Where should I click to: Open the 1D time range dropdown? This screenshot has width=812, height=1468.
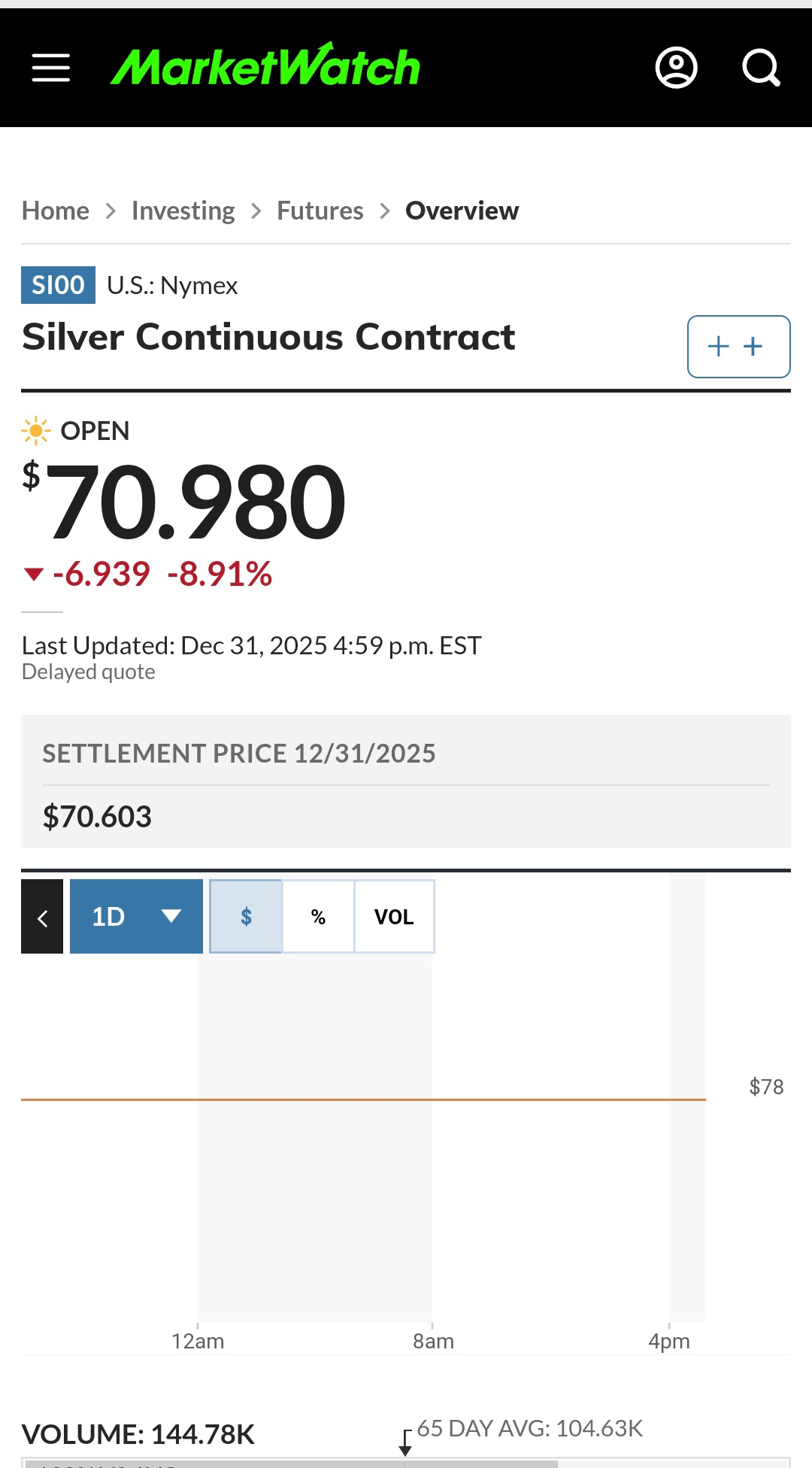tap(136, 917)
